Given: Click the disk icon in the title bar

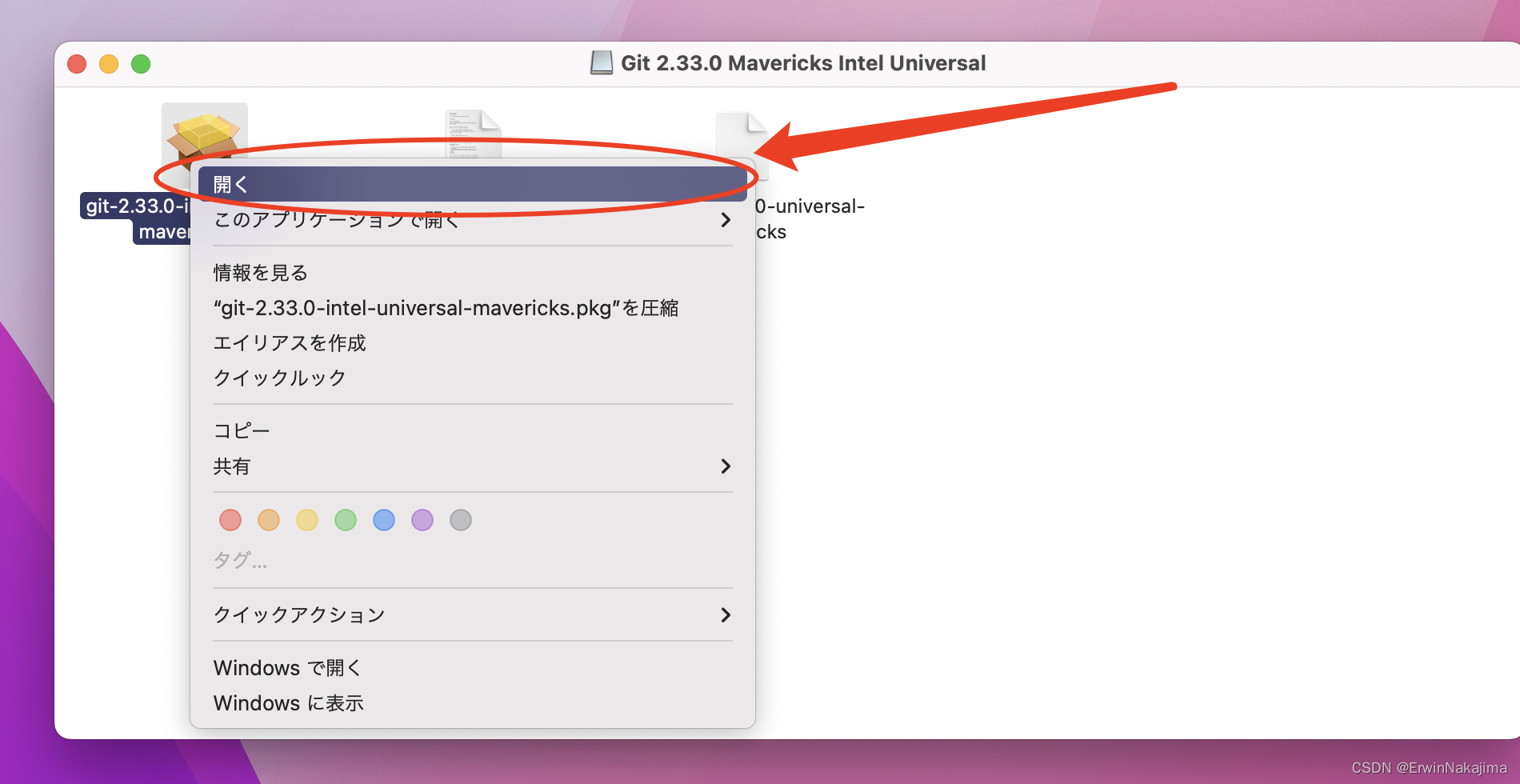Looking at the screenshot, I should tap(602, 62).
